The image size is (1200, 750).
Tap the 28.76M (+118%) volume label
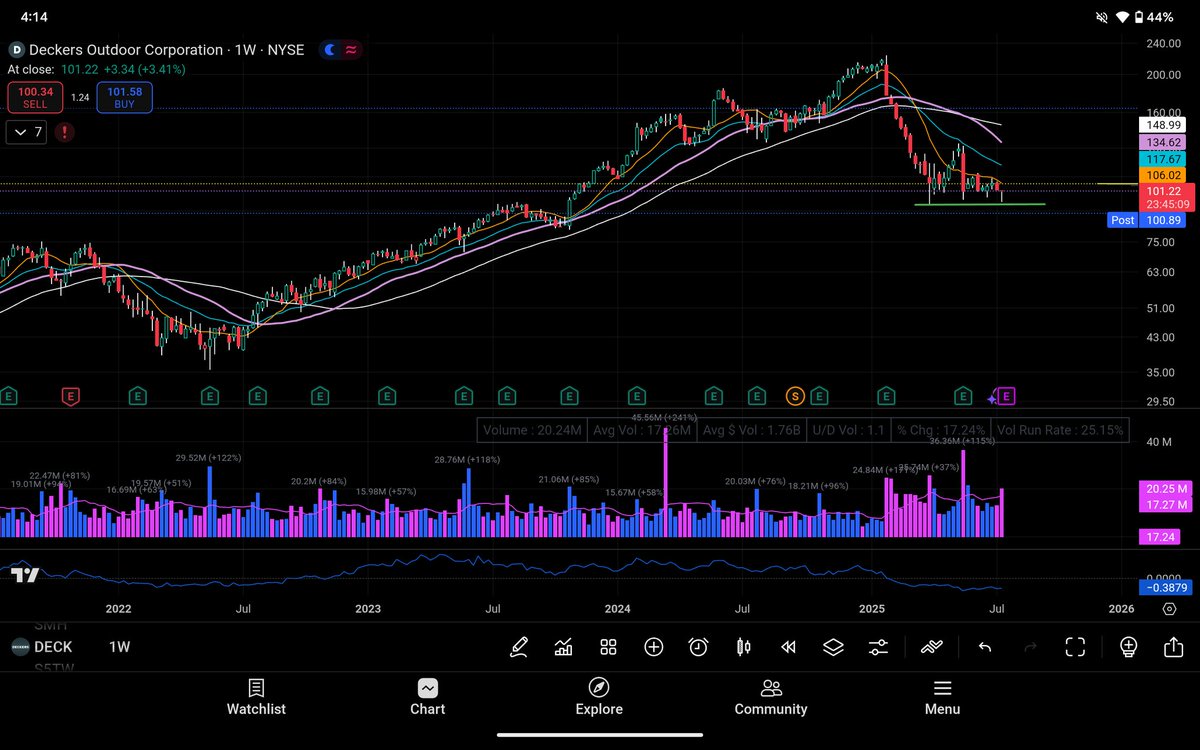click(466, 459)
